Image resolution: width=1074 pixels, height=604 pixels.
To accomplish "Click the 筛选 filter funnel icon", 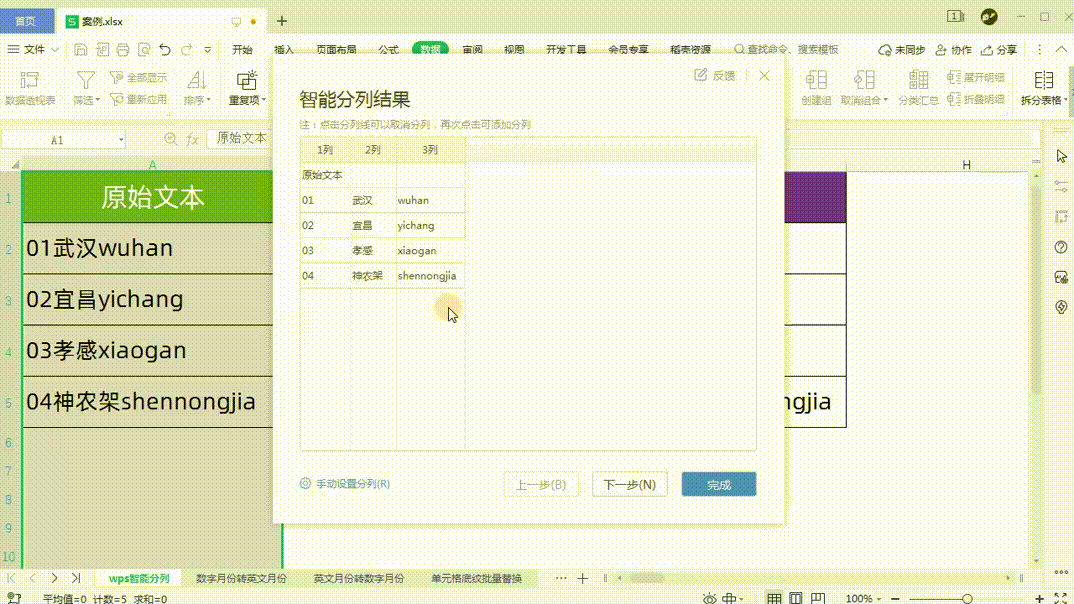I will (86, 80).
